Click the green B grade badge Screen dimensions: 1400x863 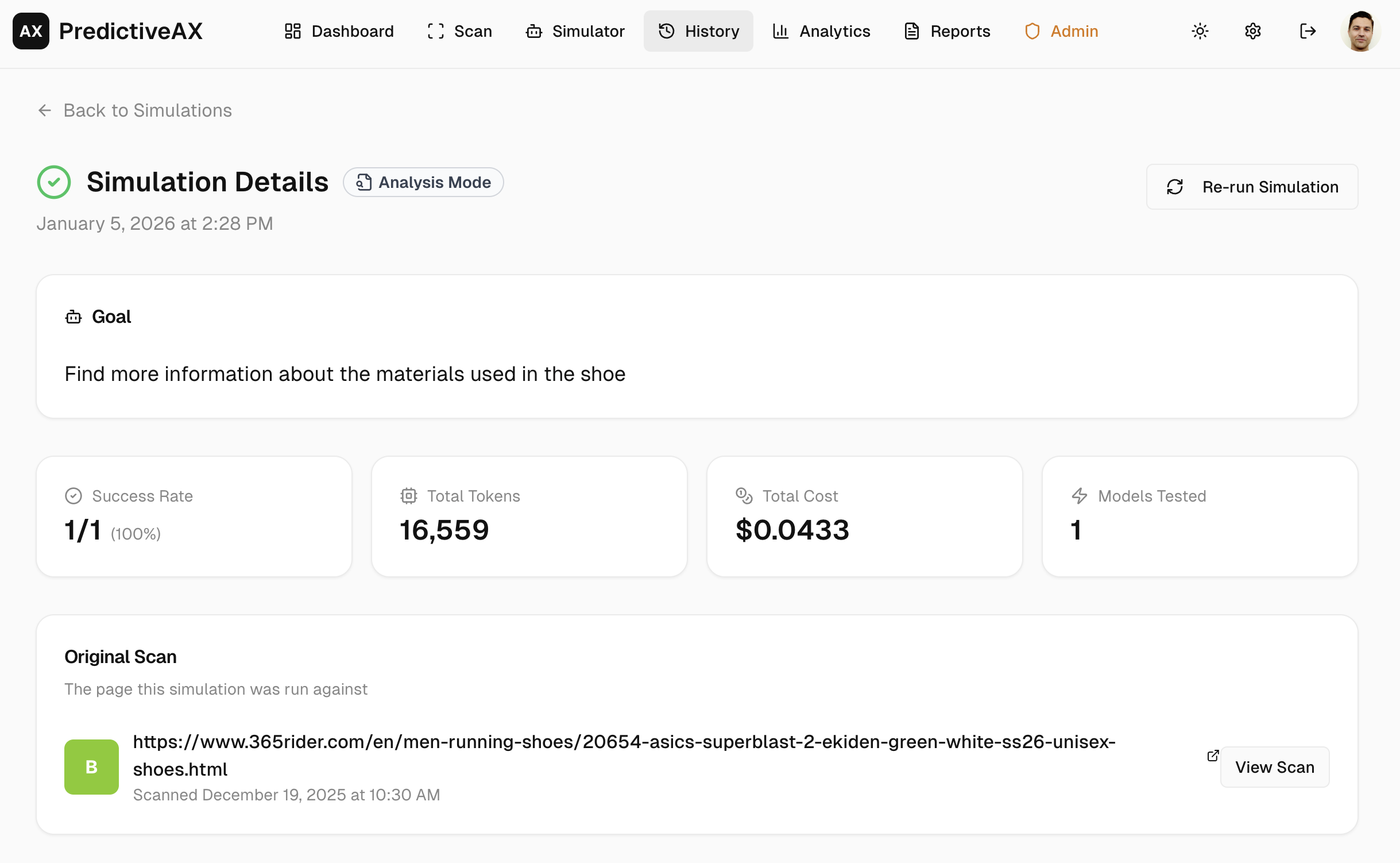tap(91, 766)
